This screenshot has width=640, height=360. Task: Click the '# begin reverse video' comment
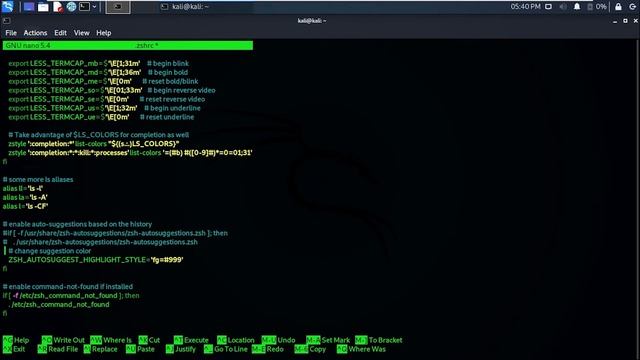[181, 90]
